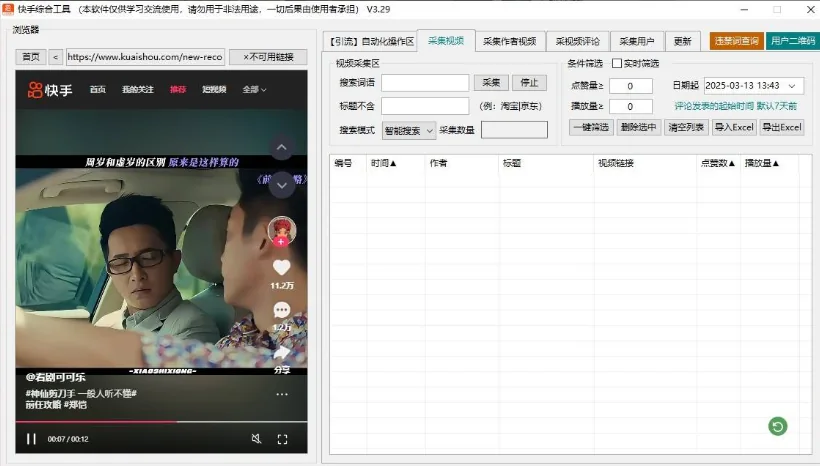Open 首页 in Kuaishou navigation
The image size is (820, 466).
click(x=98, y=89)
